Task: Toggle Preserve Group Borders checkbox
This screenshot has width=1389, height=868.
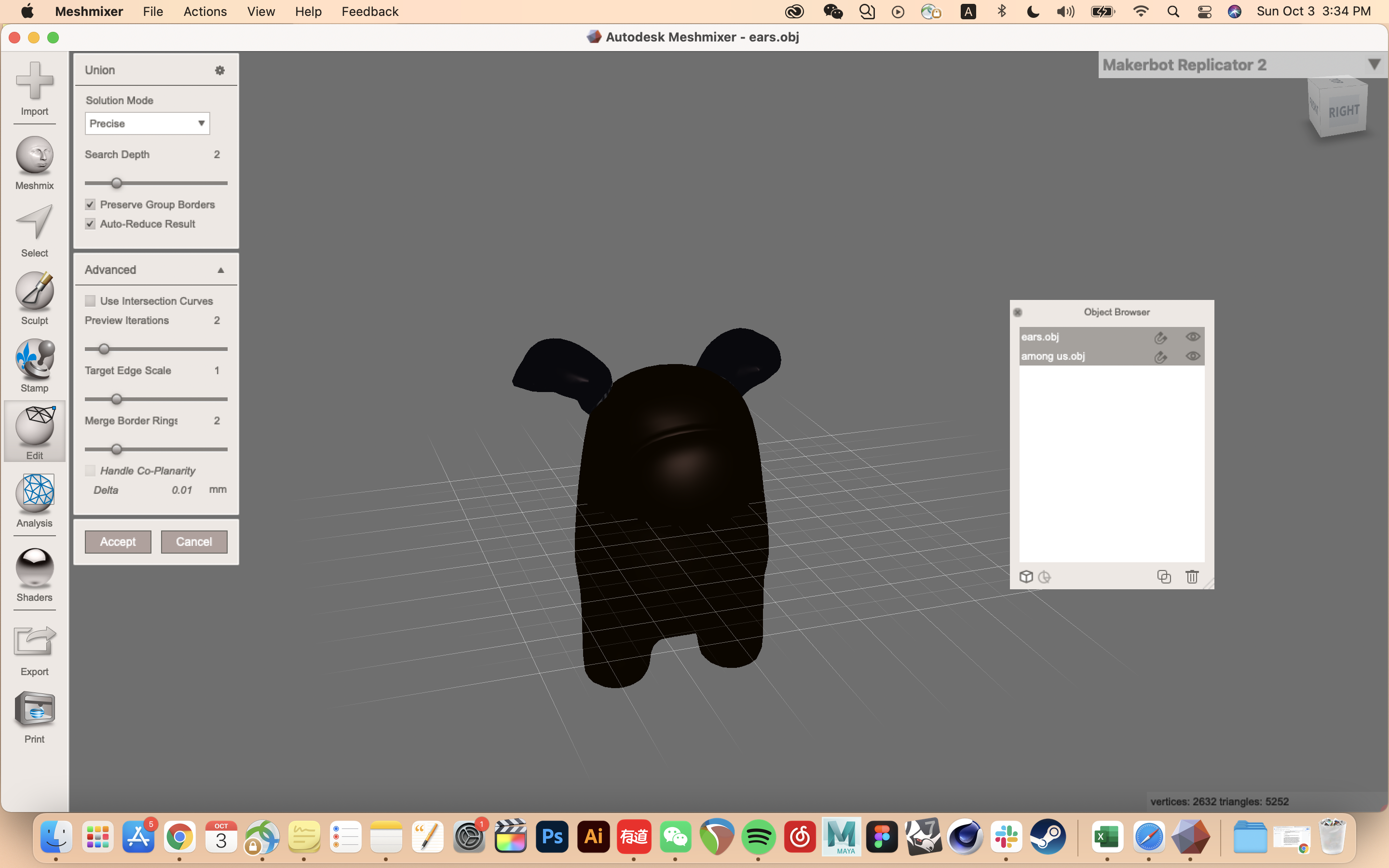Action: click(x=90, y=204)
